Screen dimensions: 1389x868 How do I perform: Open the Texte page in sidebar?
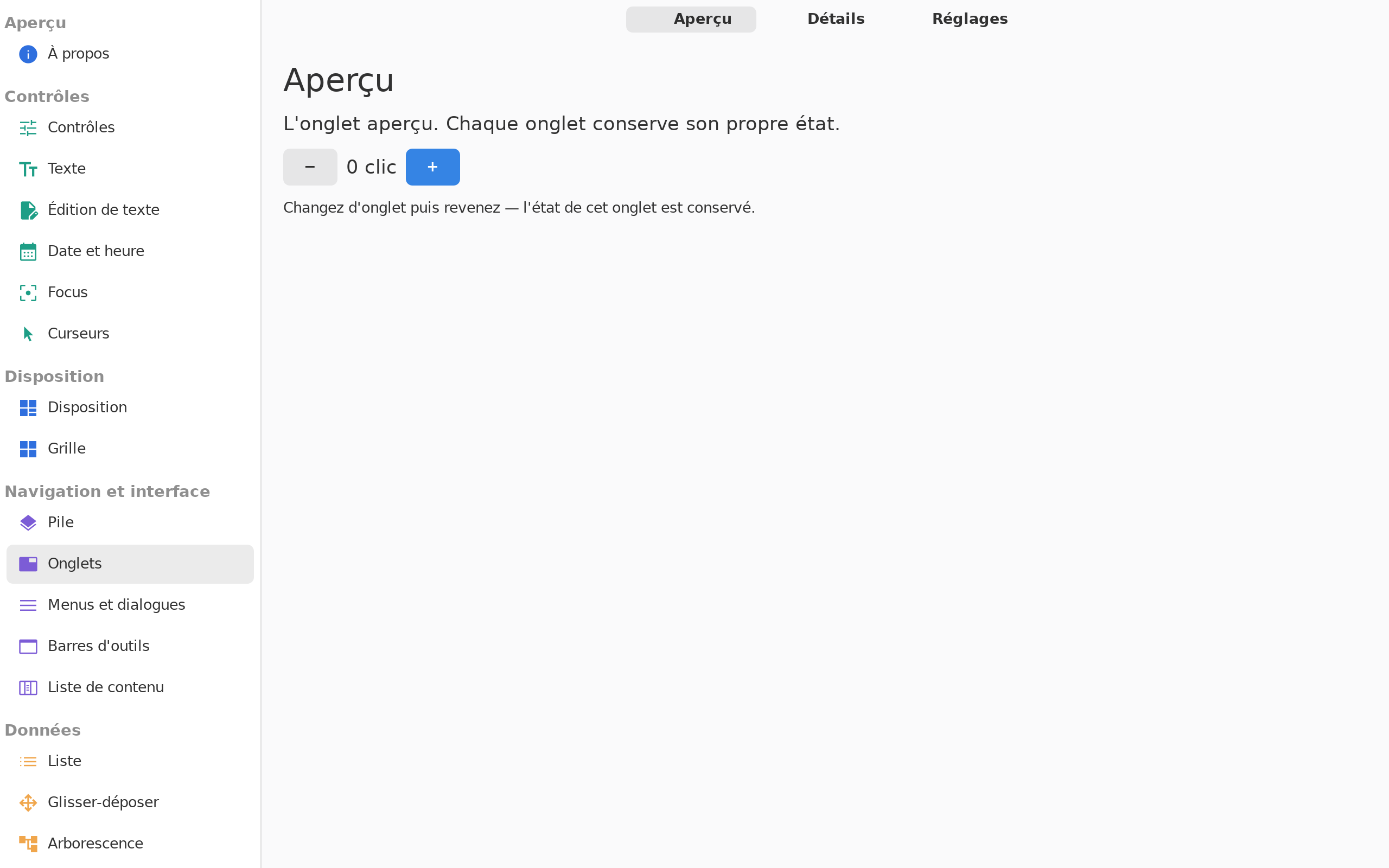click(x=130, y=169)
